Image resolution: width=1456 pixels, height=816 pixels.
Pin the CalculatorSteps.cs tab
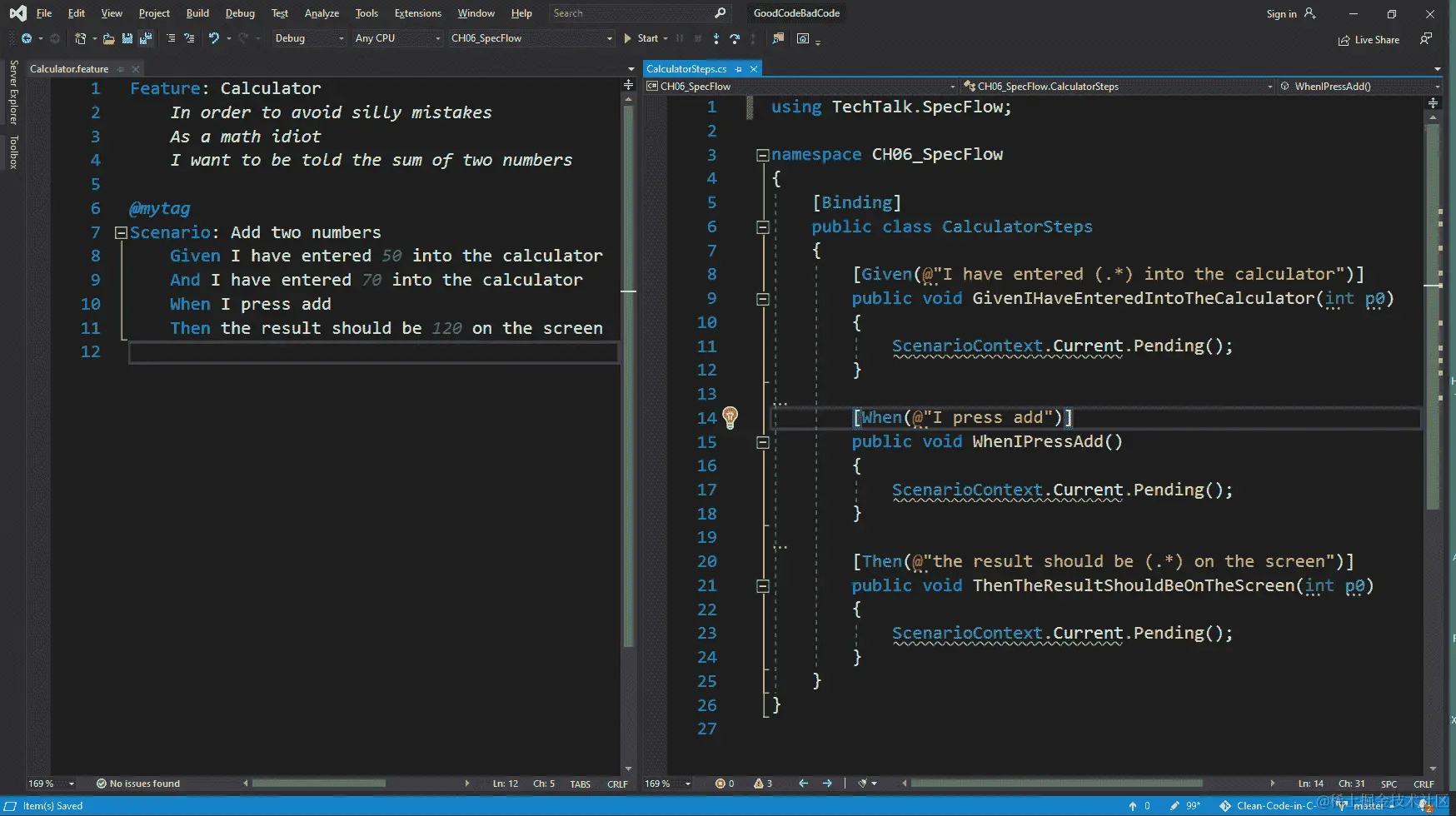739,69
